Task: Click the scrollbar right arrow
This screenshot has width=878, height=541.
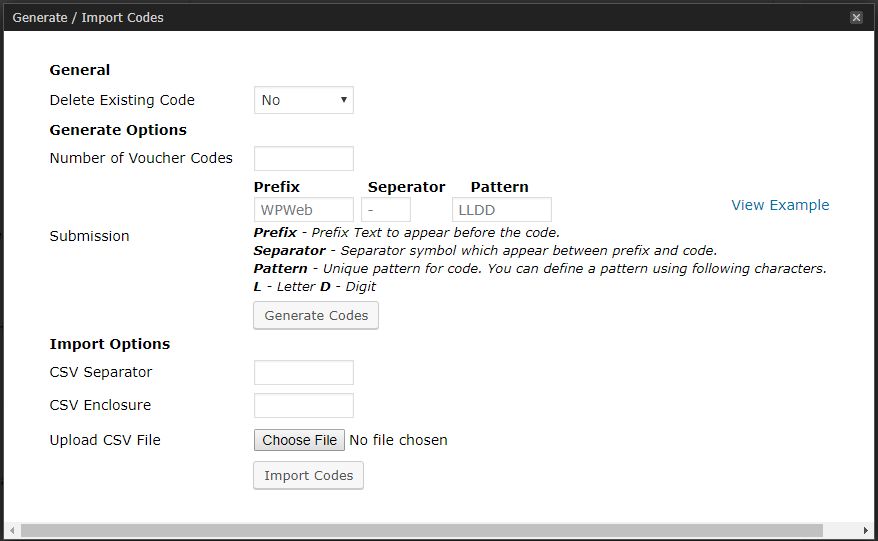Action: point(866,530)
